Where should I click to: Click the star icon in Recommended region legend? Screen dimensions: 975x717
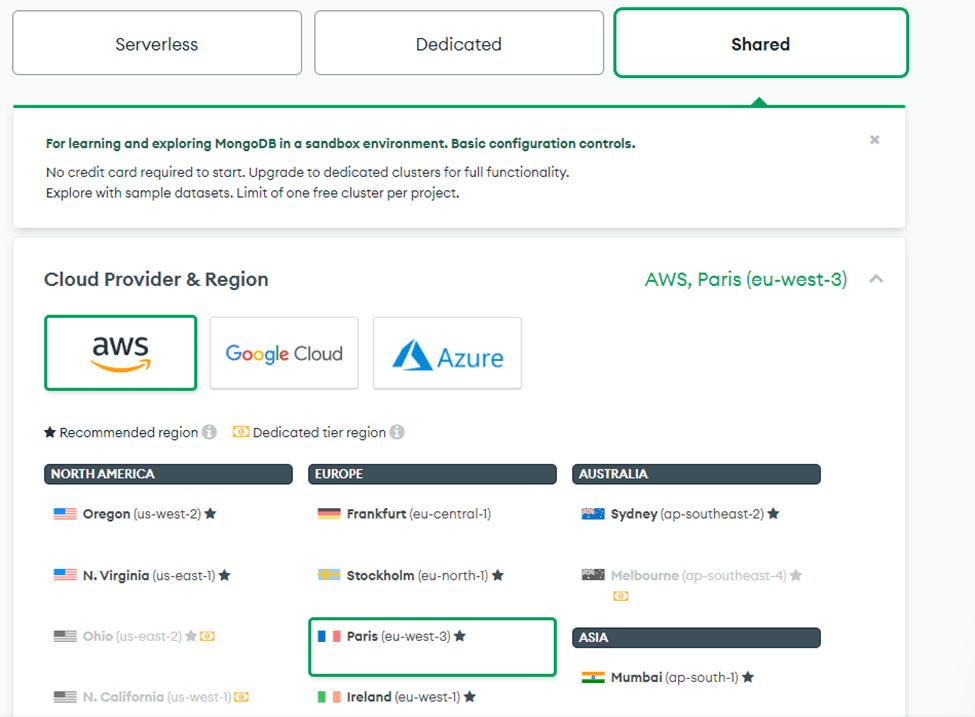(x=50, y=432)
